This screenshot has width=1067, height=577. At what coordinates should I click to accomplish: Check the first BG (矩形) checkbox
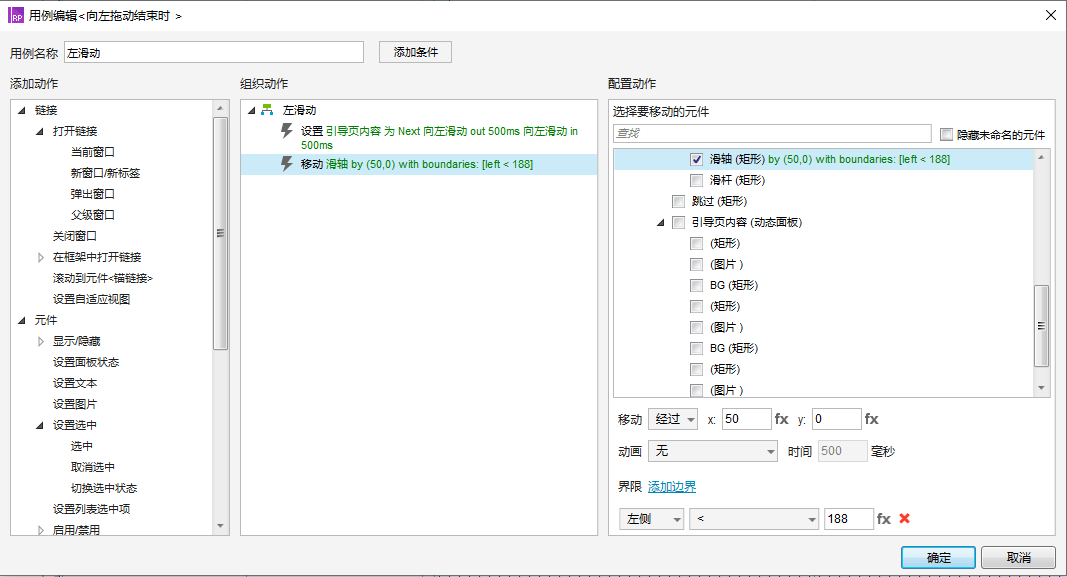pos(696,285)
